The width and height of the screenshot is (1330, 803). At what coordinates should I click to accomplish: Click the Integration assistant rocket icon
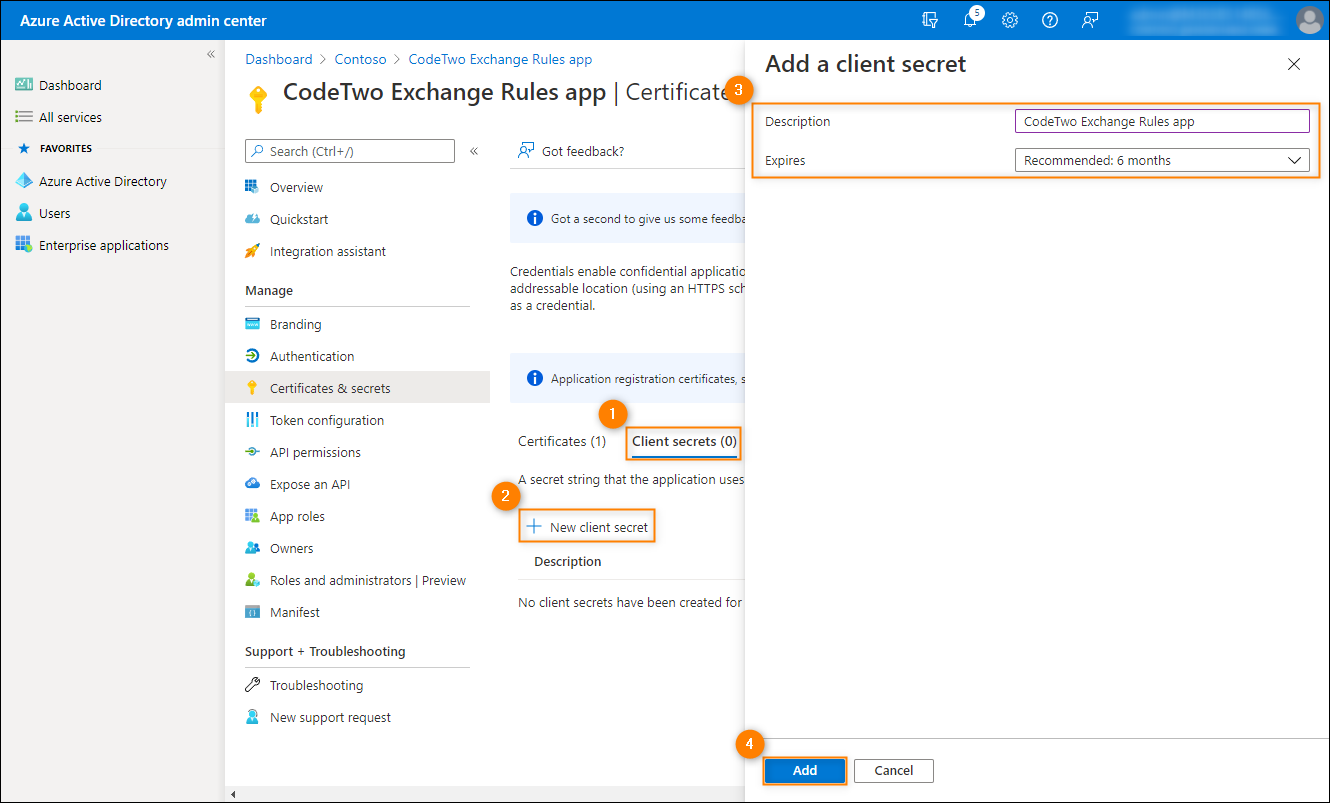click(x=252, y=251)
